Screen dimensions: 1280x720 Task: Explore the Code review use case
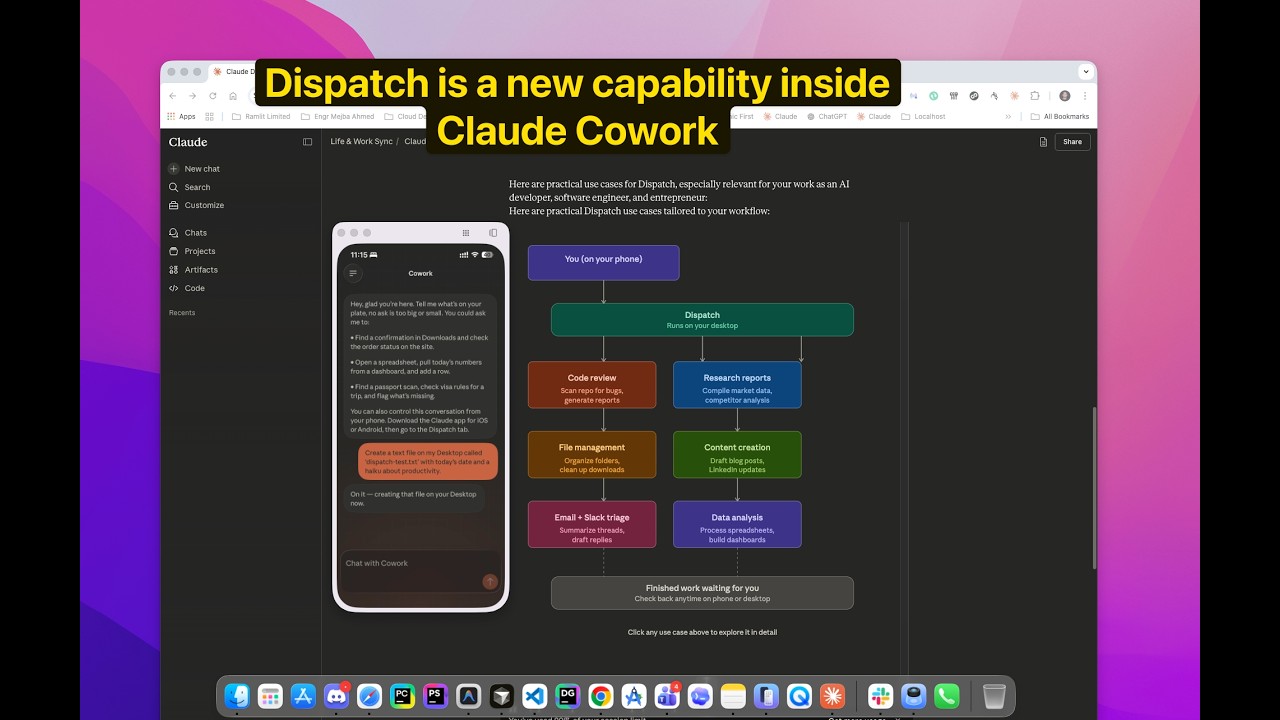[592, 385]
